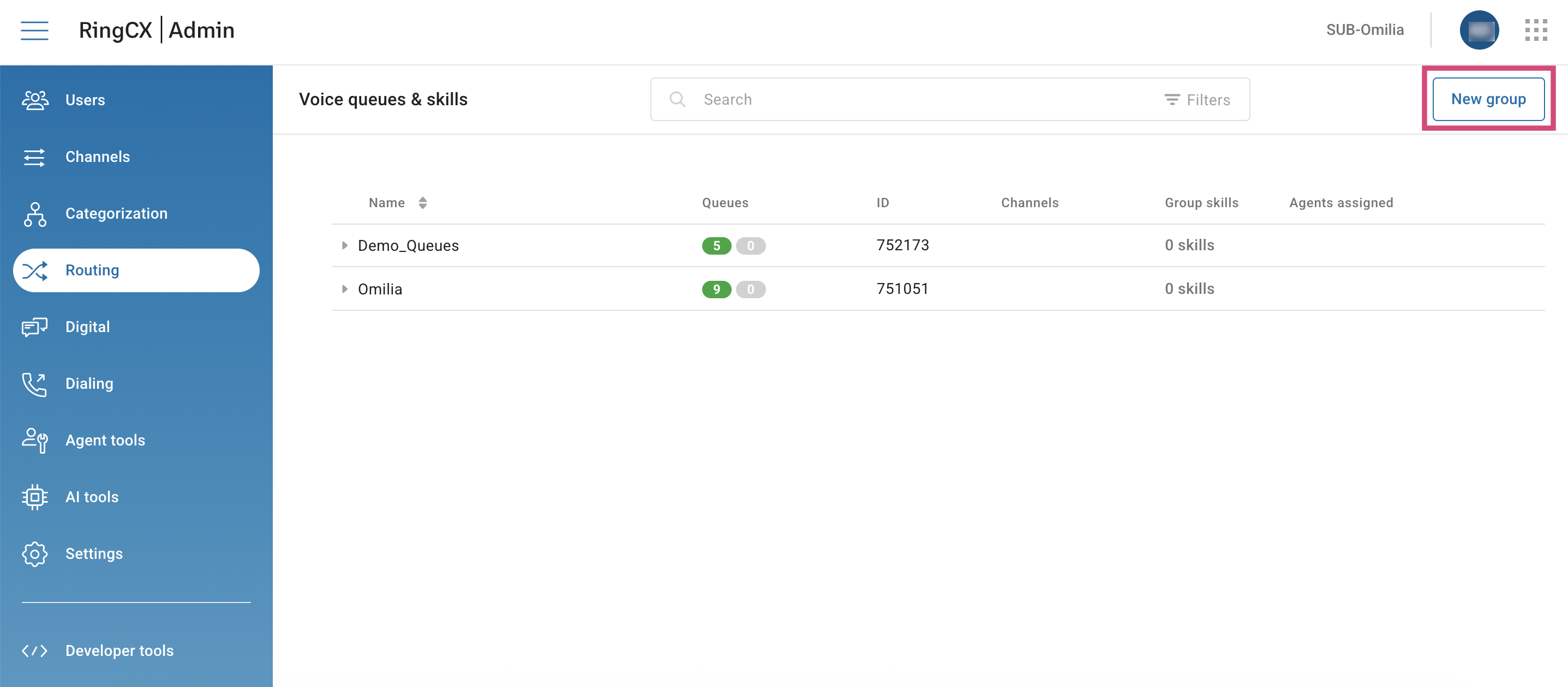Screen dimensions: 1568x687
Task: Click the Developer tools code icon
Action: 35,651
